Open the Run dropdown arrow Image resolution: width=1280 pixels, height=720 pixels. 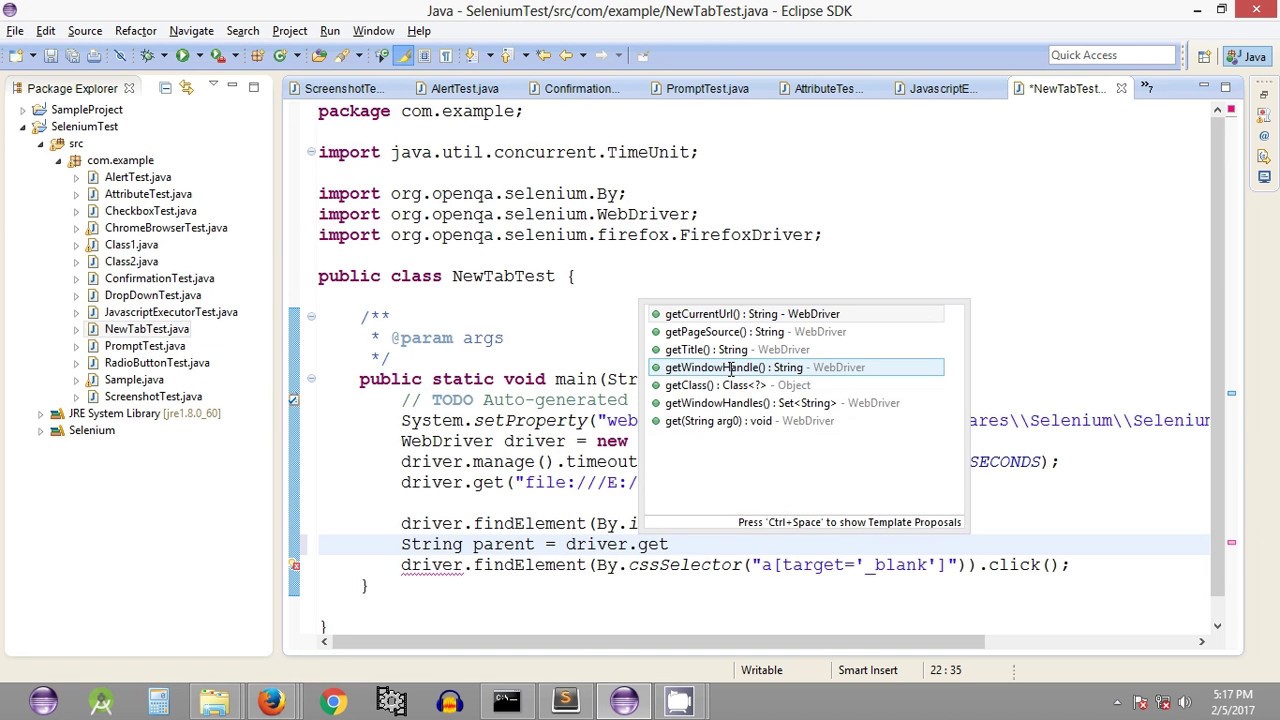point(200,55)
